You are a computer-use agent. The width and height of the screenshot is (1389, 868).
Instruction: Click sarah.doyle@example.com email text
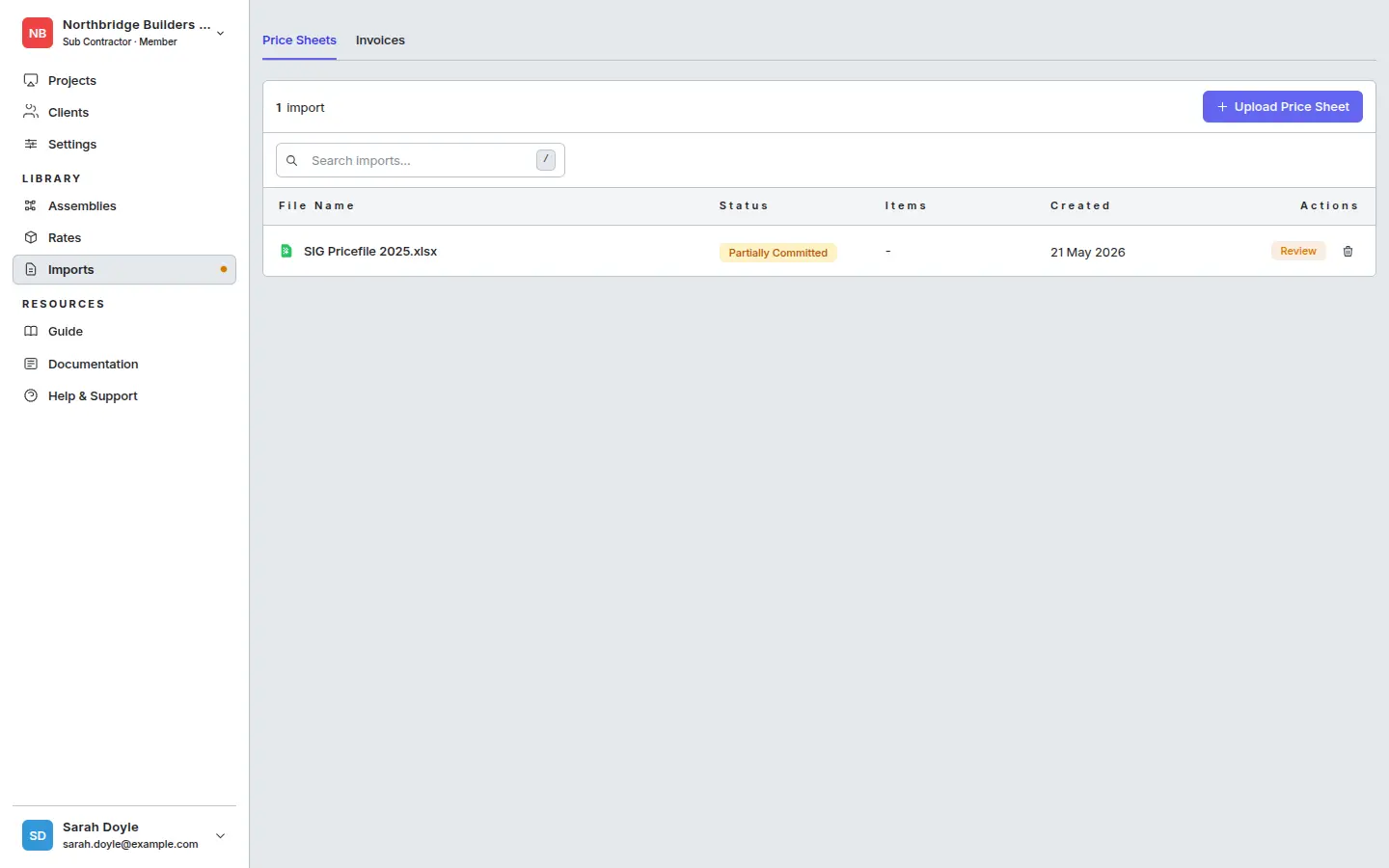pyautogui.click(x=130, y=844)
